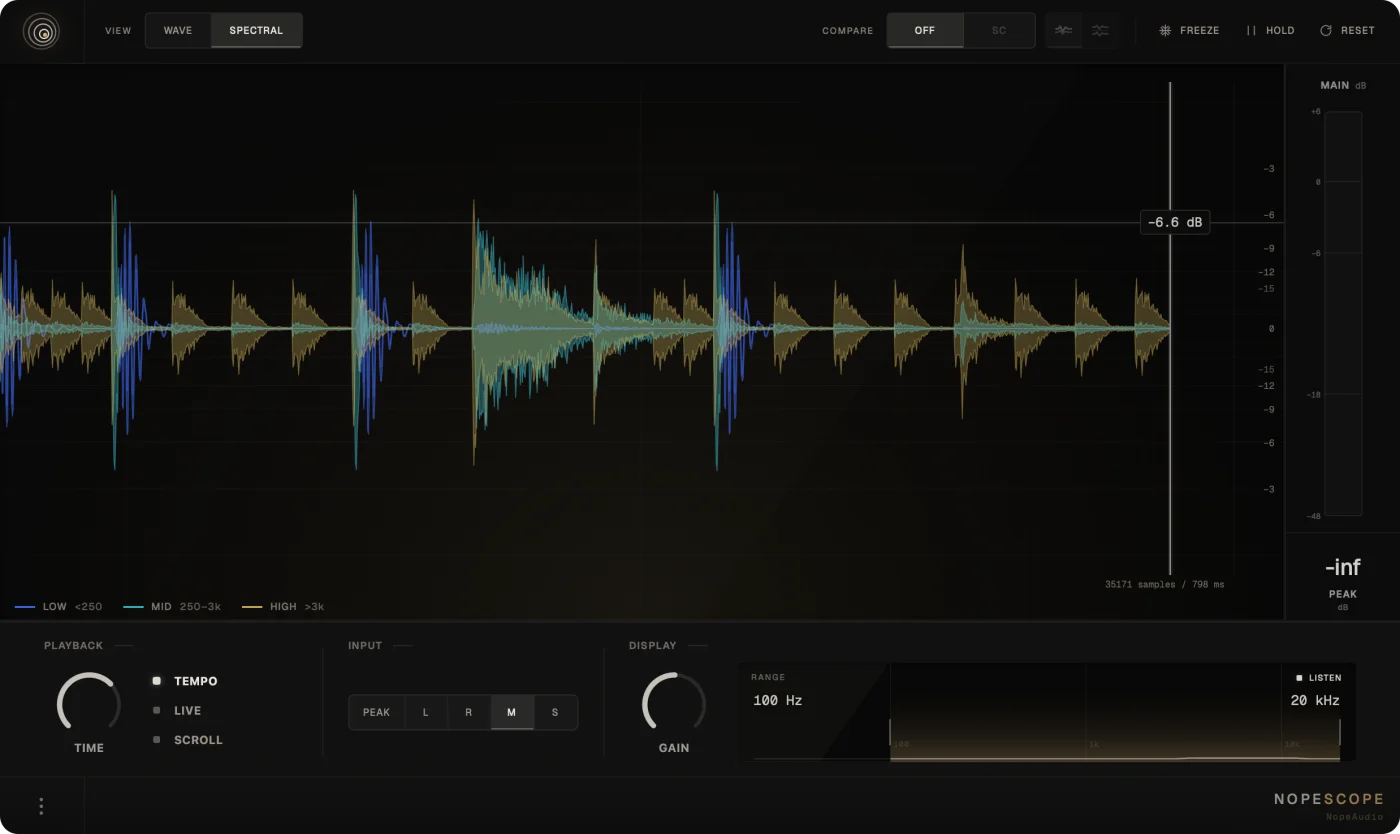
Task: Click the Main dB level meter bar
Action: click(x=1343, y=314)
